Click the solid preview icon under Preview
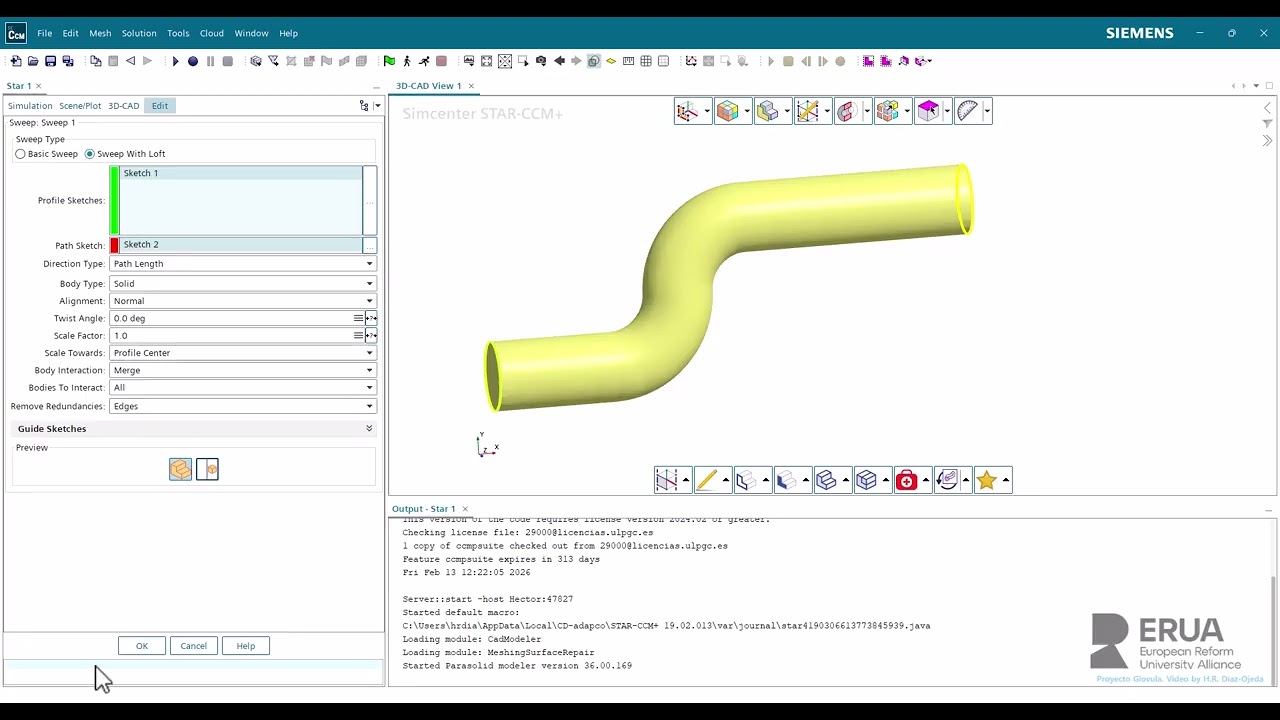The width and height of the screenshot is (1280, 720). point(180,469)
